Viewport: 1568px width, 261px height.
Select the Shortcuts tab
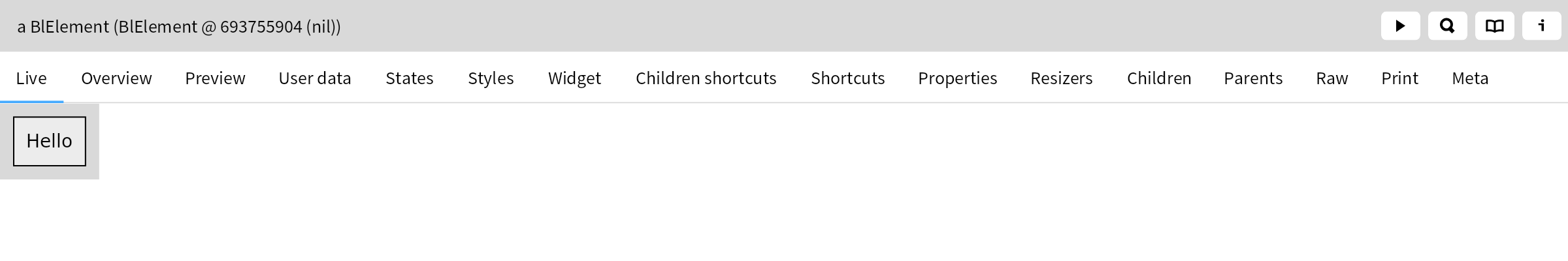pos(847,78)
